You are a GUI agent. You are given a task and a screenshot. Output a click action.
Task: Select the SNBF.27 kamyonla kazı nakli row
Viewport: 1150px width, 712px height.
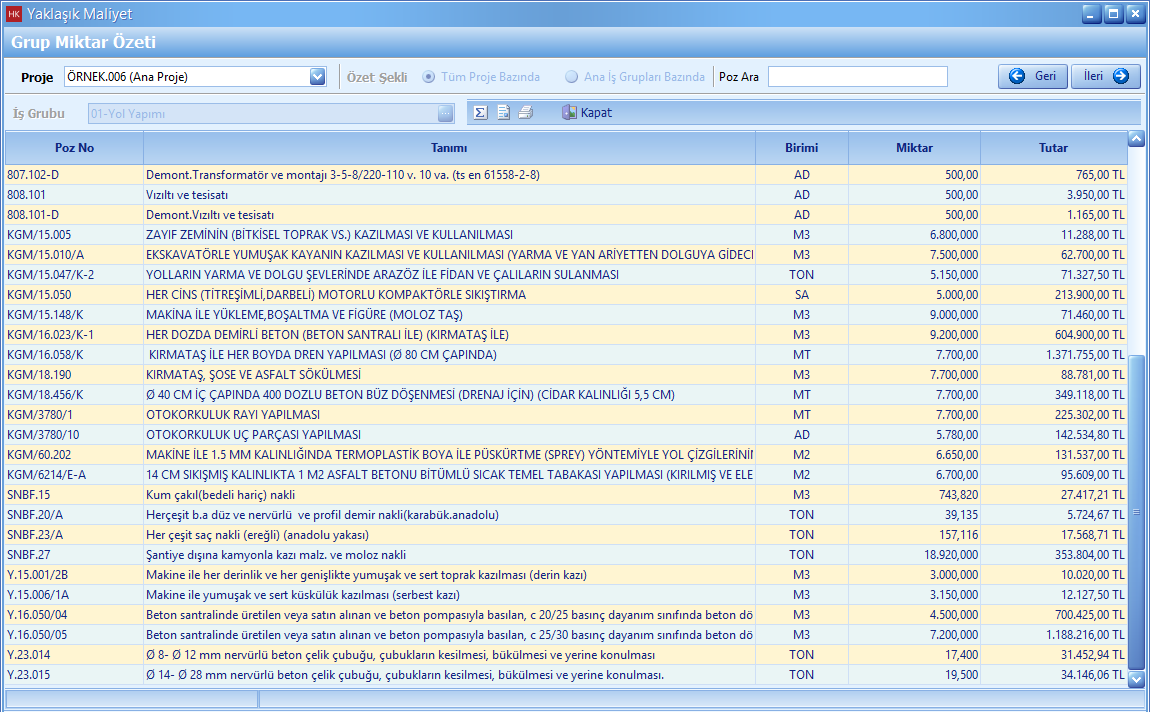[400, 555]
